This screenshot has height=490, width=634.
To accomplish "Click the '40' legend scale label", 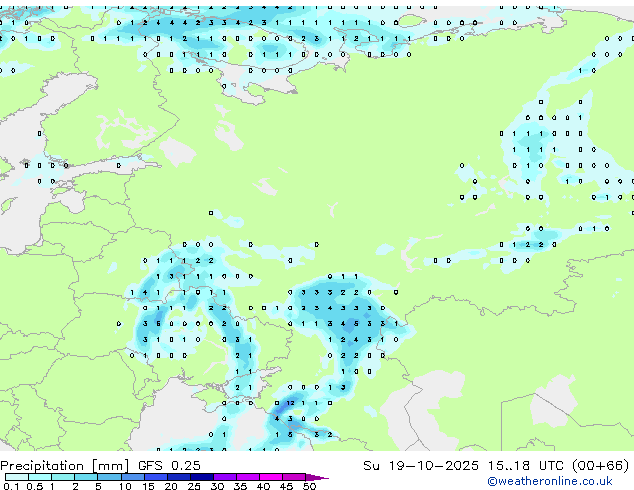I will (263, 486).
